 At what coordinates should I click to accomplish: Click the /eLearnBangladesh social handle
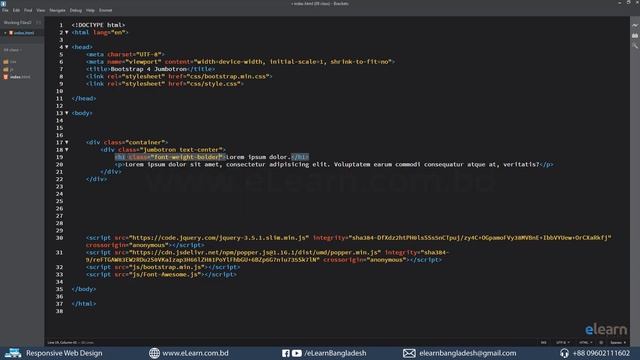[336, 353]
